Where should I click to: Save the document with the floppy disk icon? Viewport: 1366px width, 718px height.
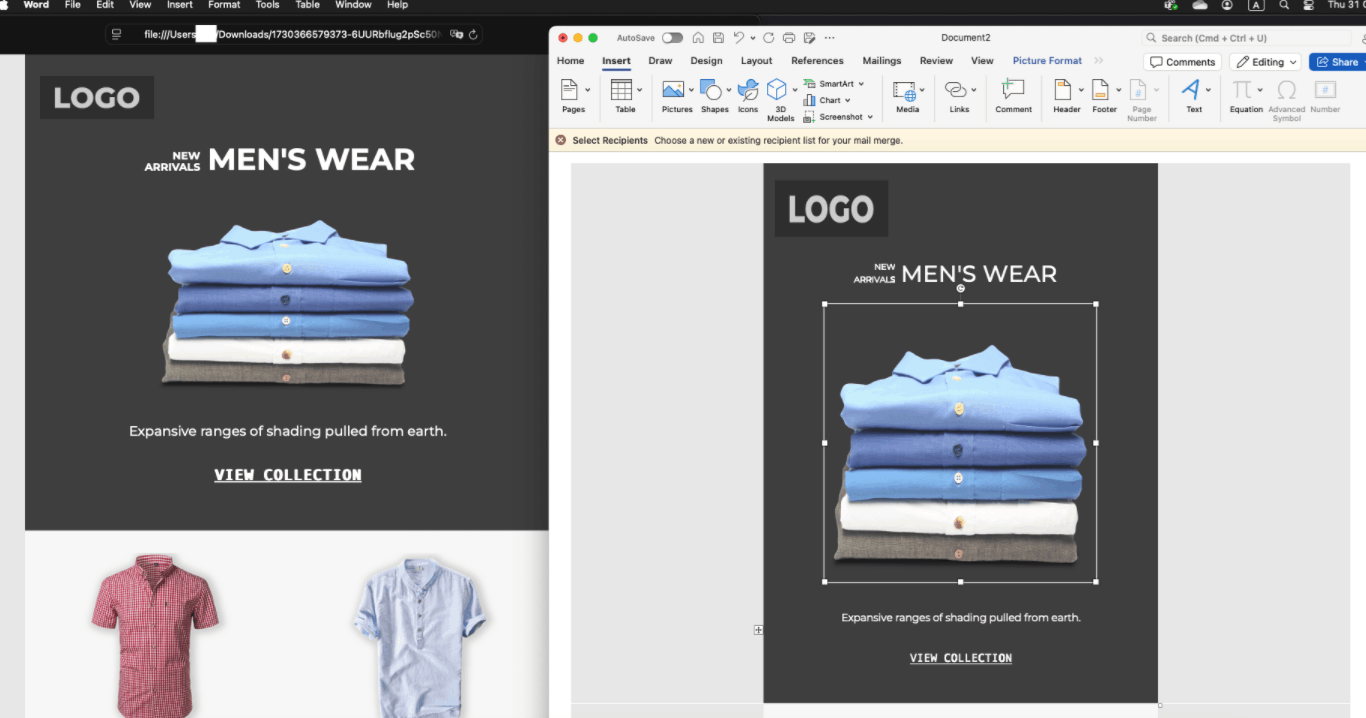click(718, 38)
